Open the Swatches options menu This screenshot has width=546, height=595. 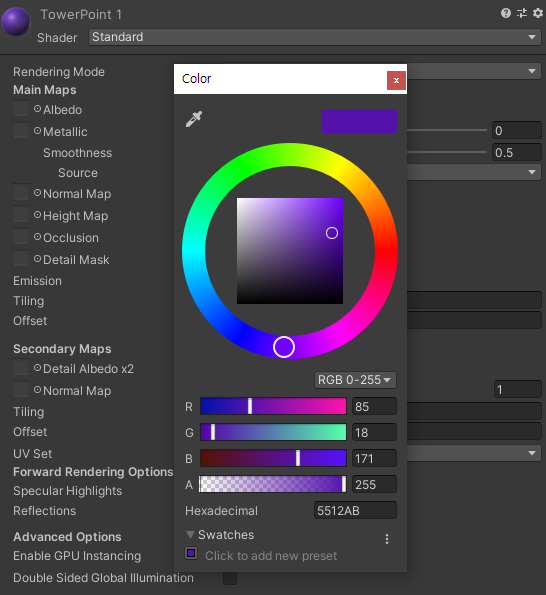click(387, 539)
